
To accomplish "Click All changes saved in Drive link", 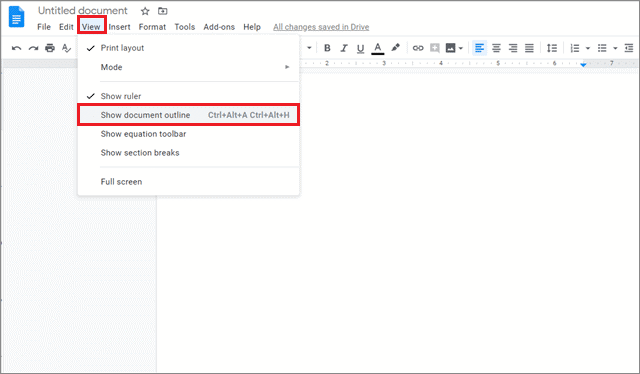I will (x=321, y=27).
